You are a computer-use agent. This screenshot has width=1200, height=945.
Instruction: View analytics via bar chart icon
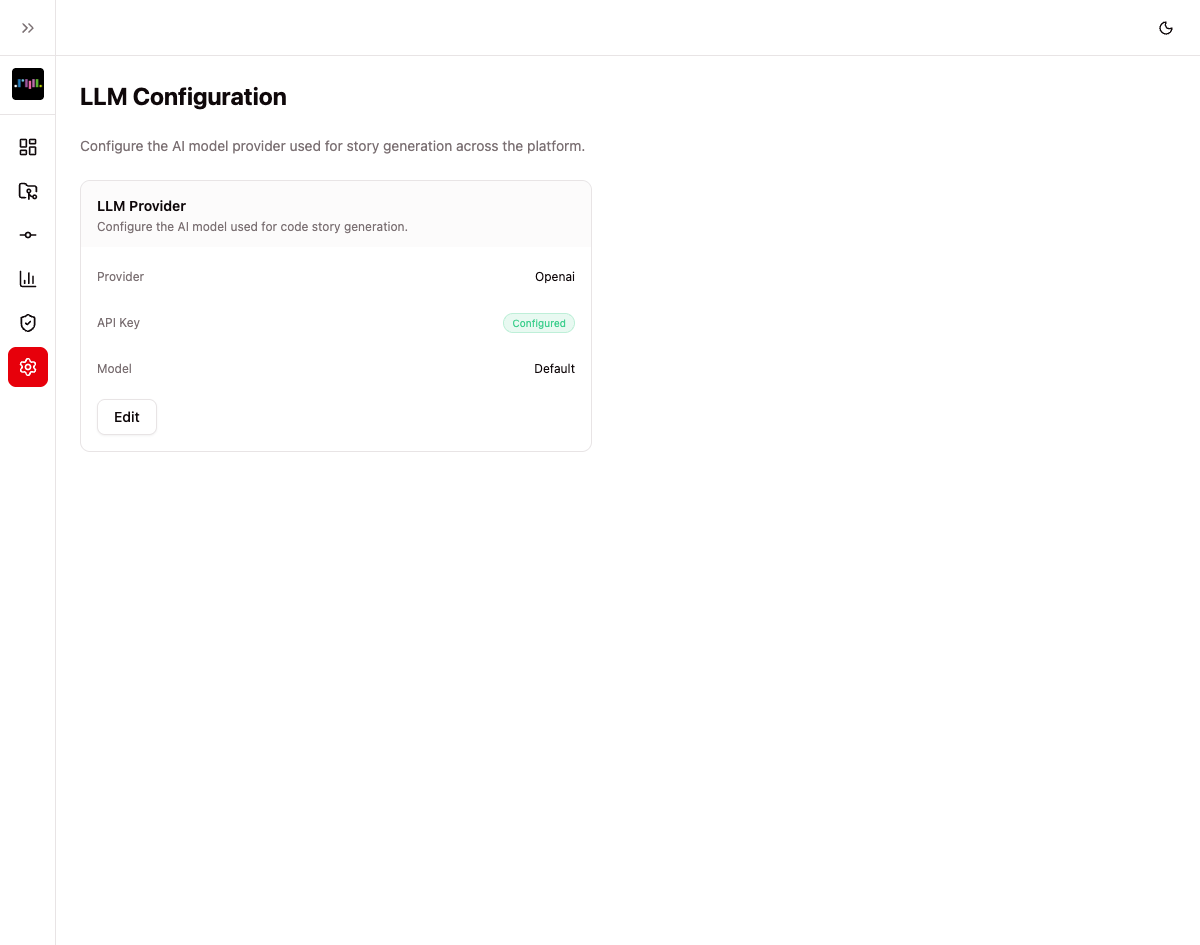tap(28, 279)
